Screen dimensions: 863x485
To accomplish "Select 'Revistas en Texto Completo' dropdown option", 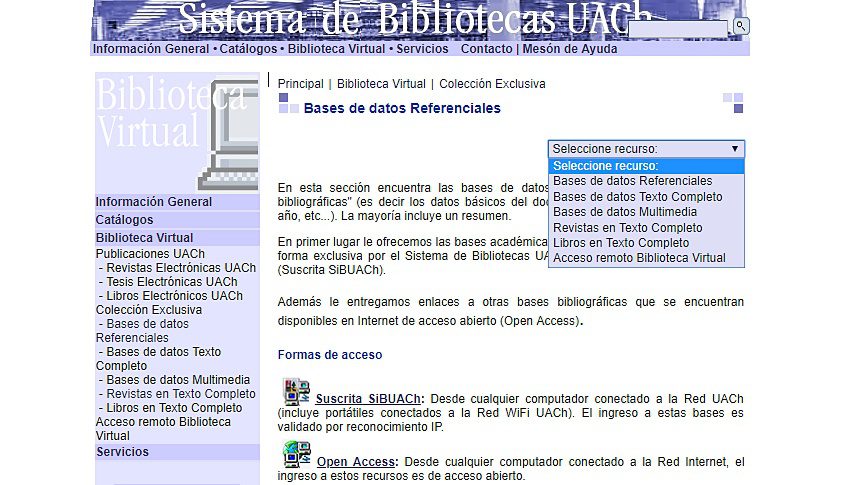I will (646, 227).
